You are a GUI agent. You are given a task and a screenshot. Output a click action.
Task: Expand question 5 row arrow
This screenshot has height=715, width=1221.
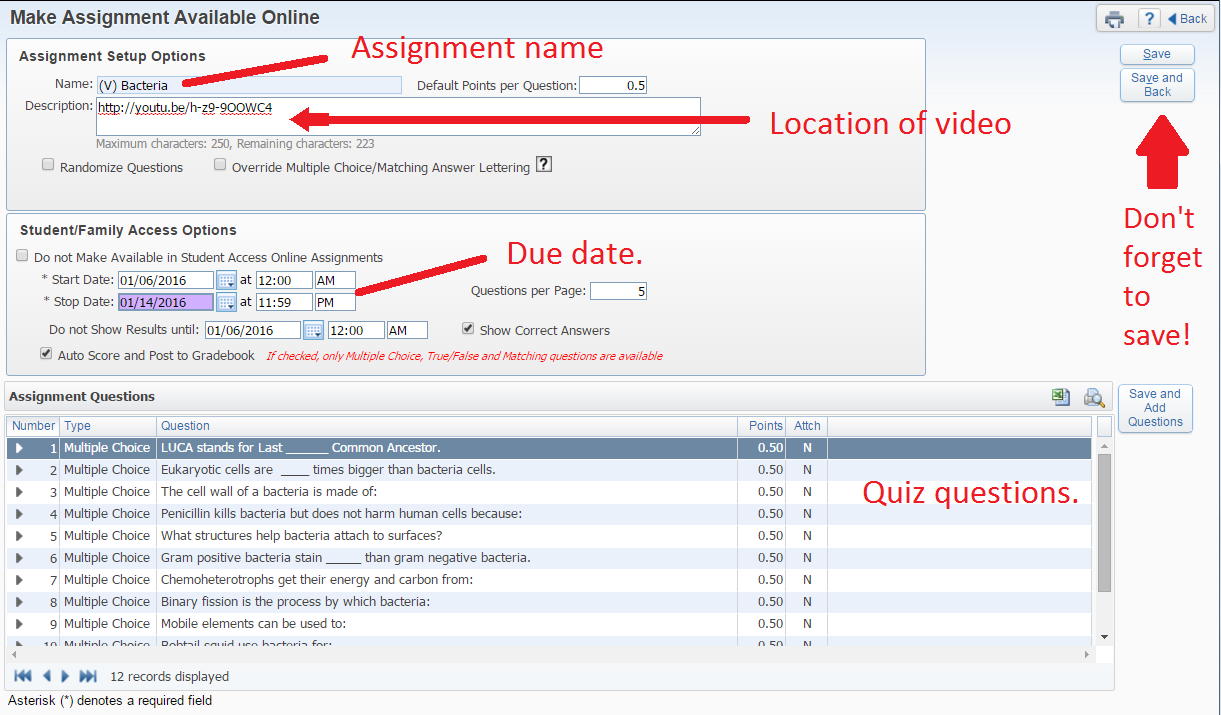point(19,536)
